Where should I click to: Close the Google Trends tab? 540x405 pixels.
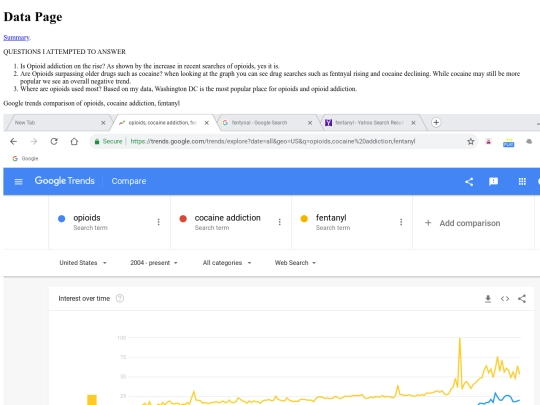coord(207,123)
